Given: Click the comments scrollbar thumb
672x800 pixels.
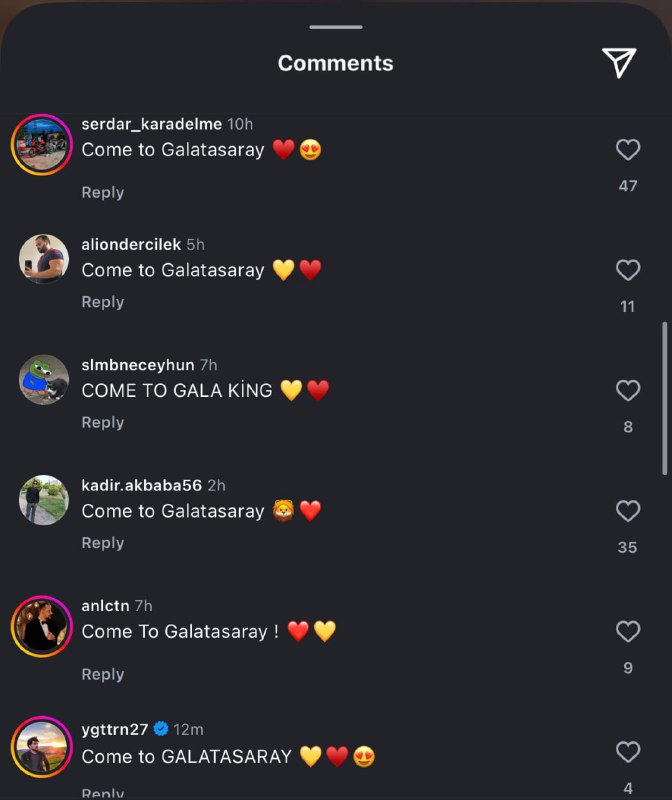Looking at the screenshot, I should 665,398.
